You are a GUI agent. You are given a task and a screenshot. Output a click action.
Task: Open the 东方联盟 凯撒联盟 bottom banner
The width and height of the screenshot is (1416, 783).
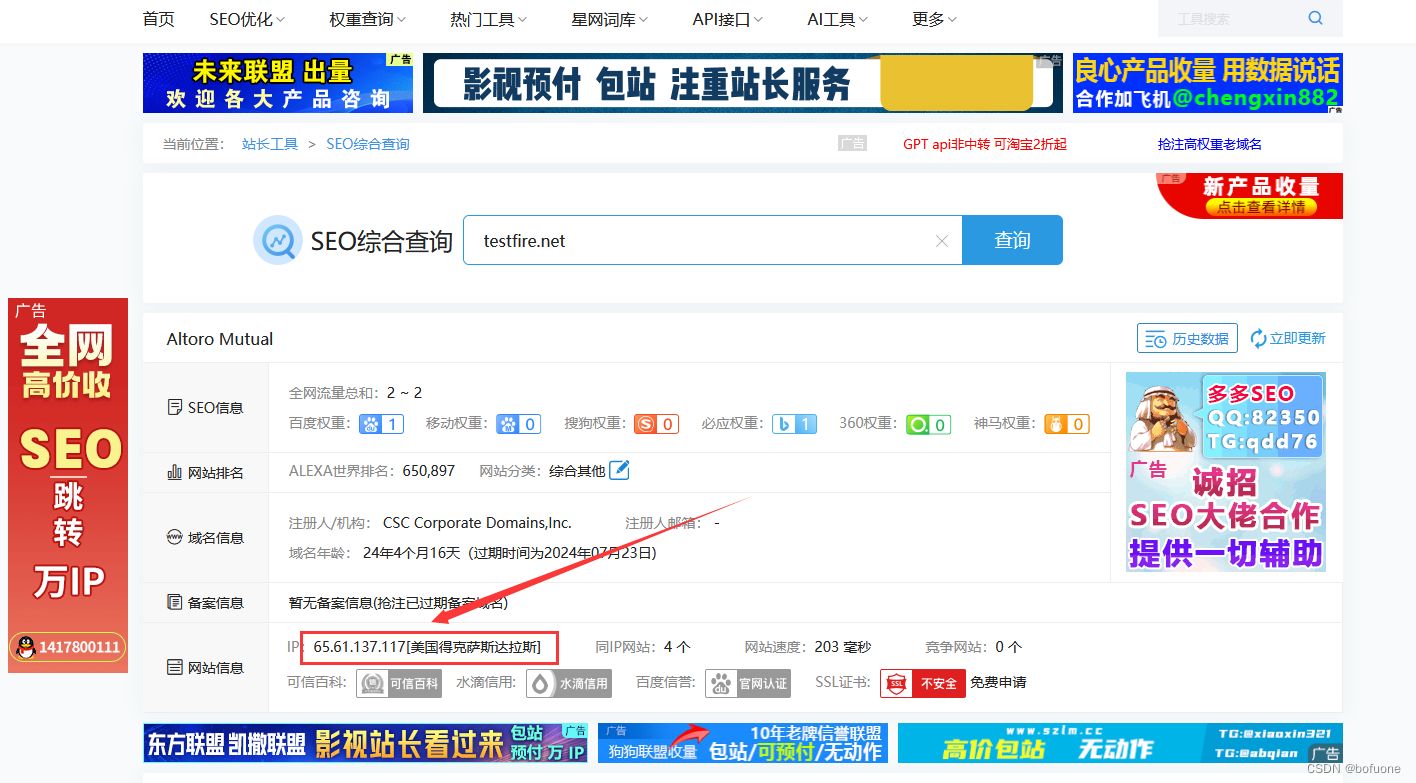[366, 743]
